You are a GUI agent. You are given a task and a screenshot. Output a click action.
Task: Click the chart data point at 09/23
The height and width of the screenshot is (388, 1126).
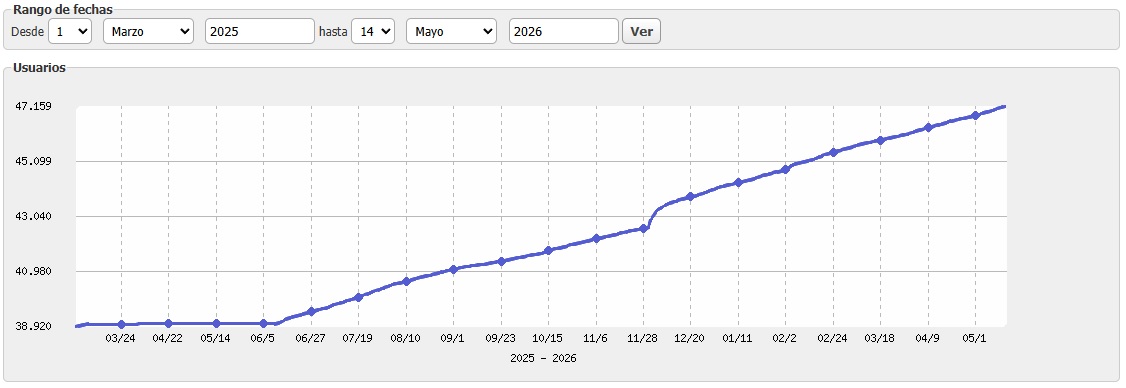click(501, 262)
